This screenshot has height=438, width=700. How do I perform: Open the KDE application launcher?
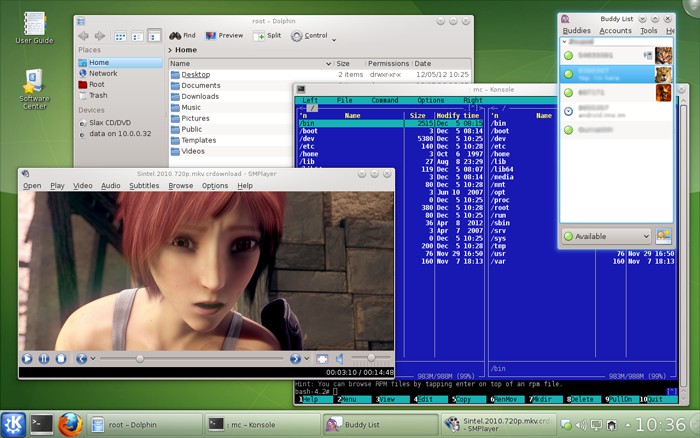[13, 424]
